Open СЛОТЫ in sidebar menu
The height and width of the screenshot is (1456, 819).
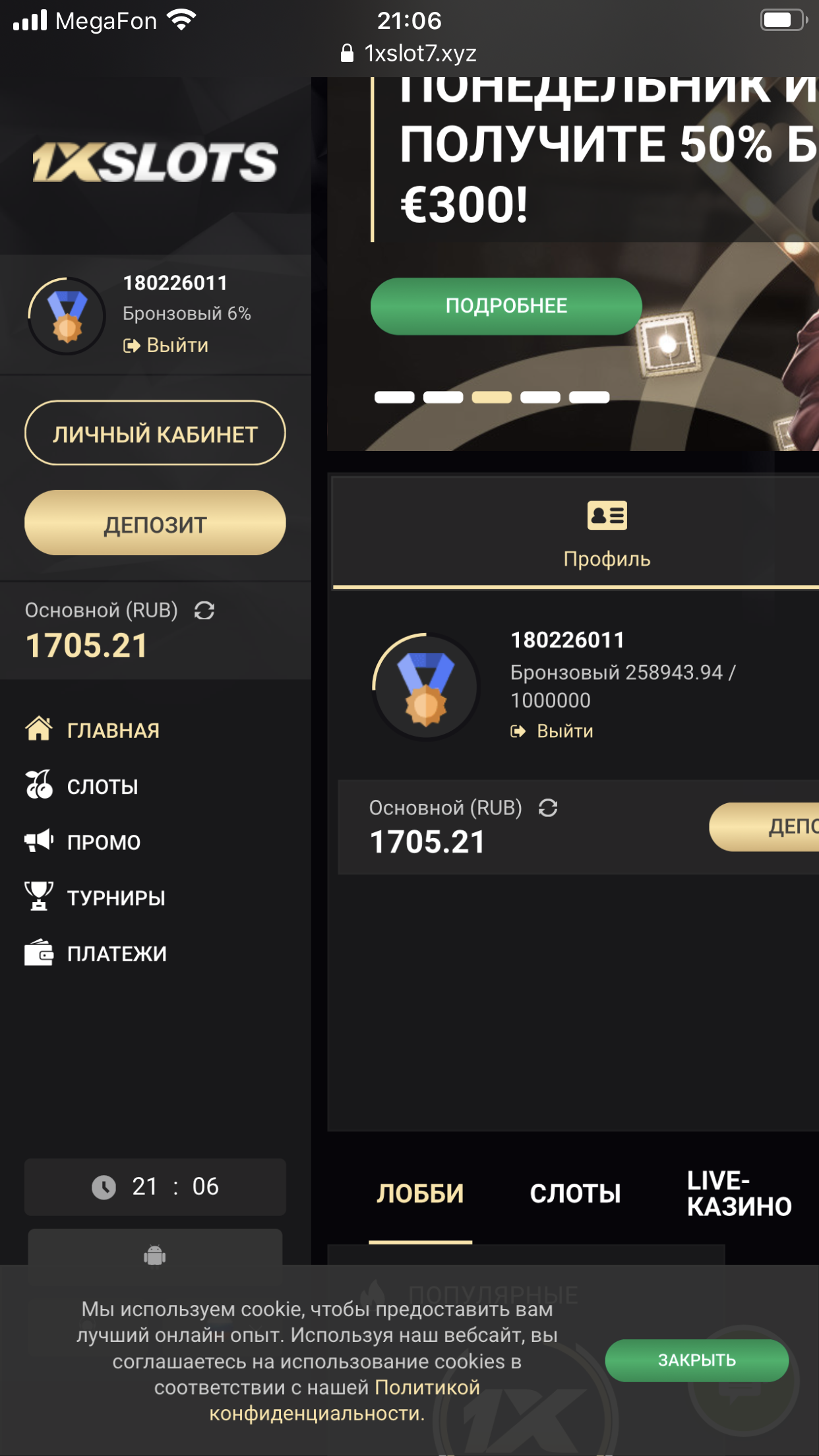click(82, 786)
